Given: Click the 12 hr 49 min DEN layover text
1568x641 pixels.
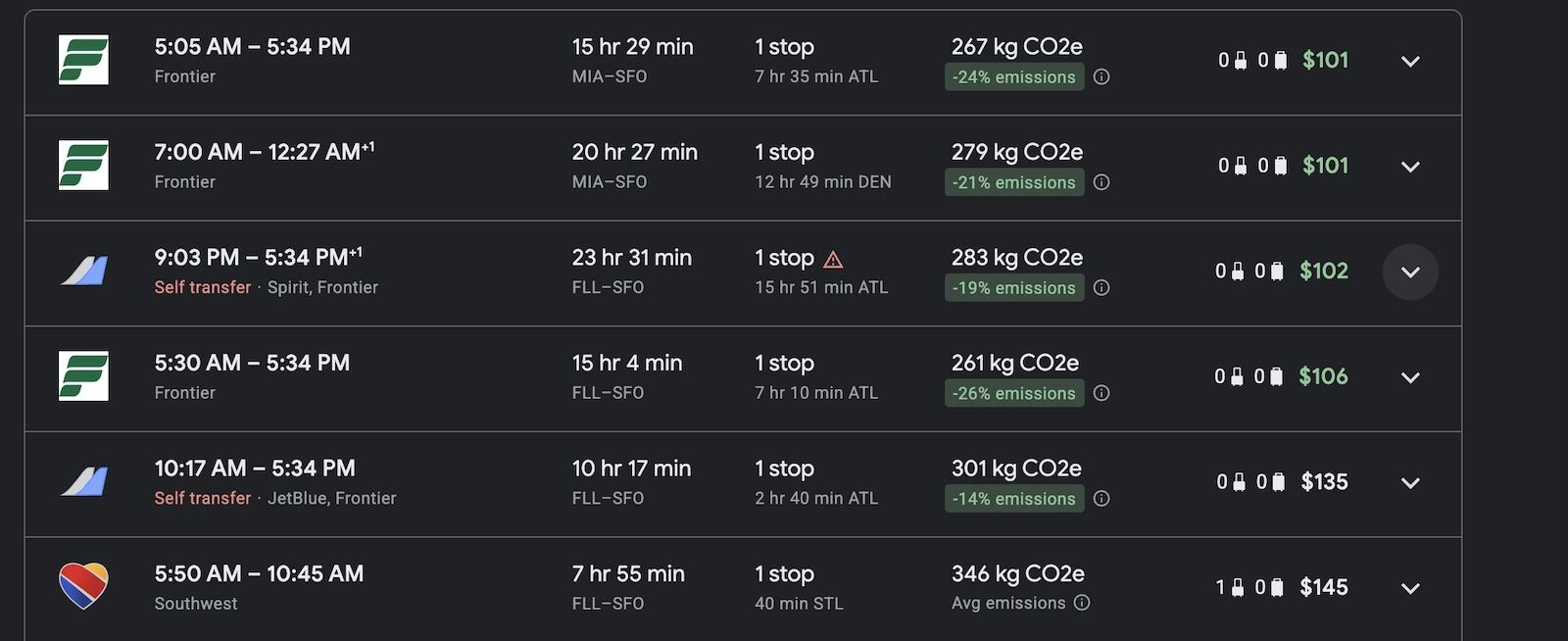Looking at the screenshot, I should click(822, 182).
